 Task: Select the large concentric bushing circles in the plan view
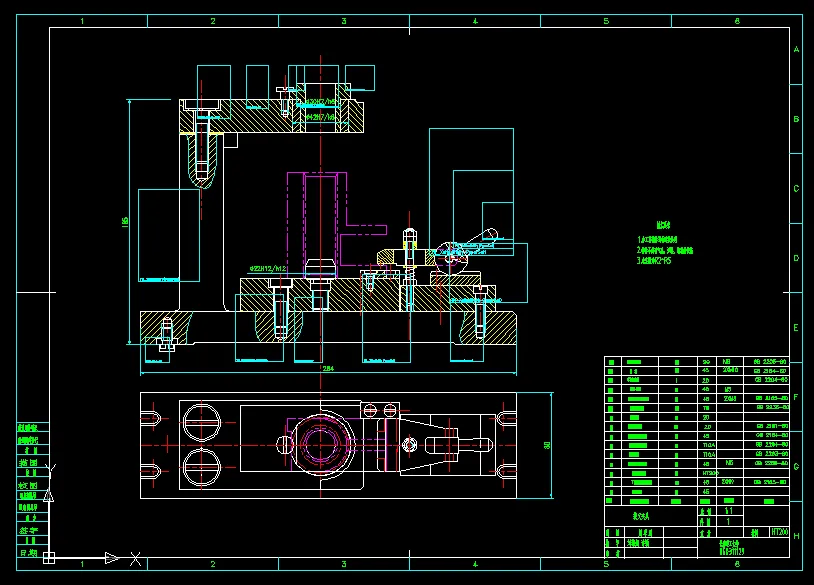322,444
